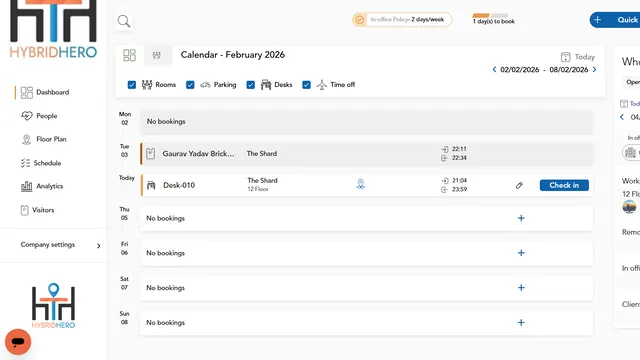Click the Schedule checklist icon
Image resolution: width=640 pixels, height=360 pixels.
25,163
